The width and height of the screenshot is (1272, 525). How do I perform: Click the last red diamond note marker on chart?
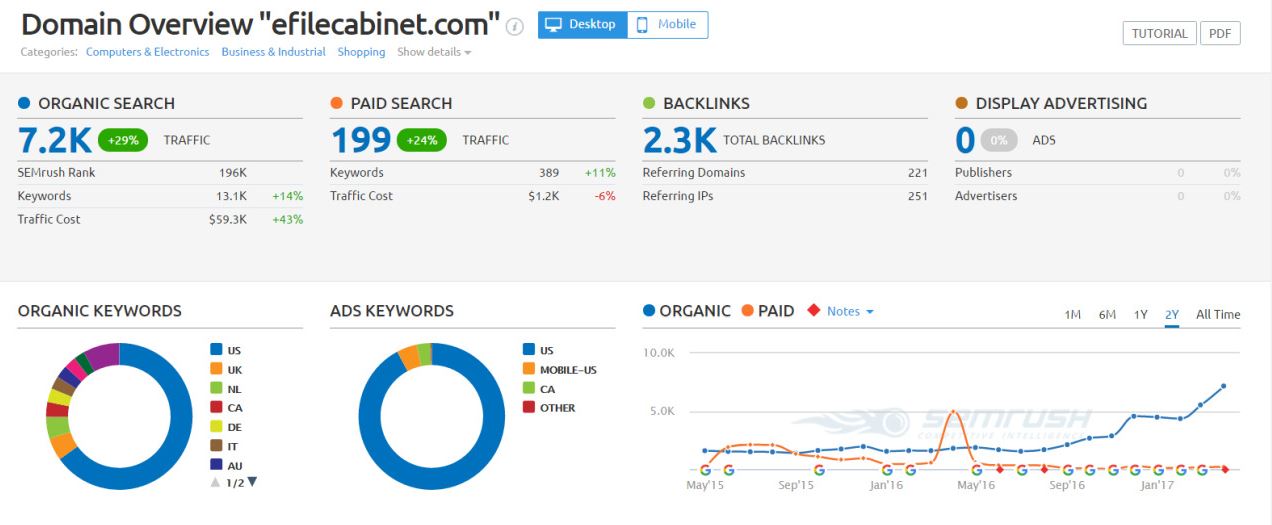click(x=1226, y=469)
